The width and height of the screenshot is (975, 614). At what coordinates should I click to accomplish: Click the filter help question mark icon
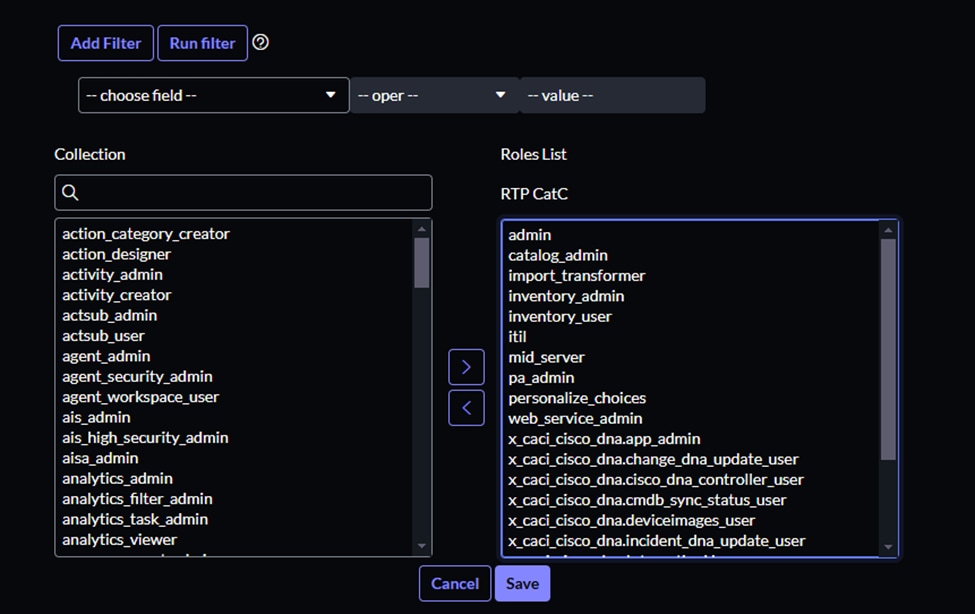coord(261,42)
